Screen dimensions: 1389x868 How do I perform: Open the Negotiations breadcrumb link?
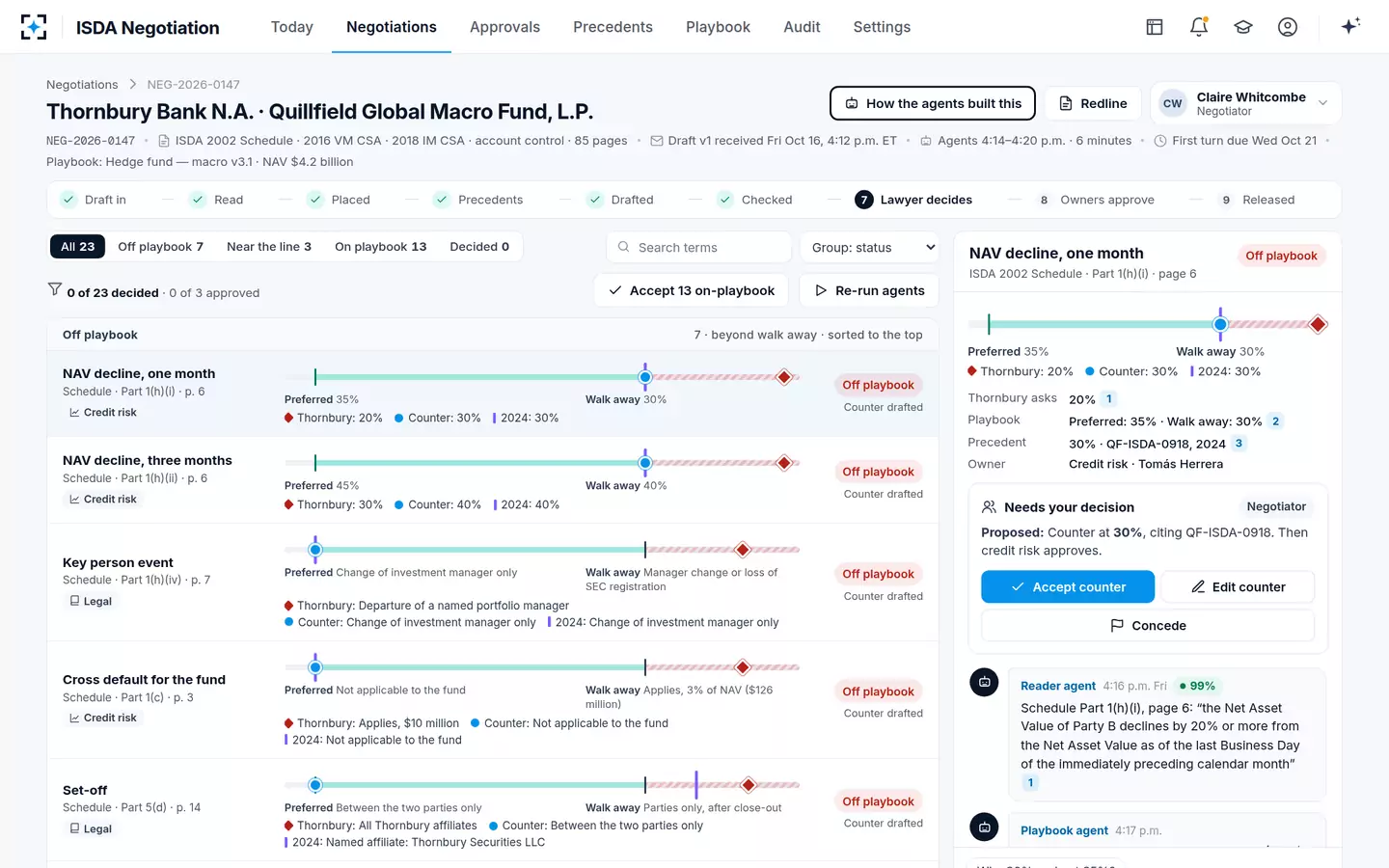pos(82,85)
